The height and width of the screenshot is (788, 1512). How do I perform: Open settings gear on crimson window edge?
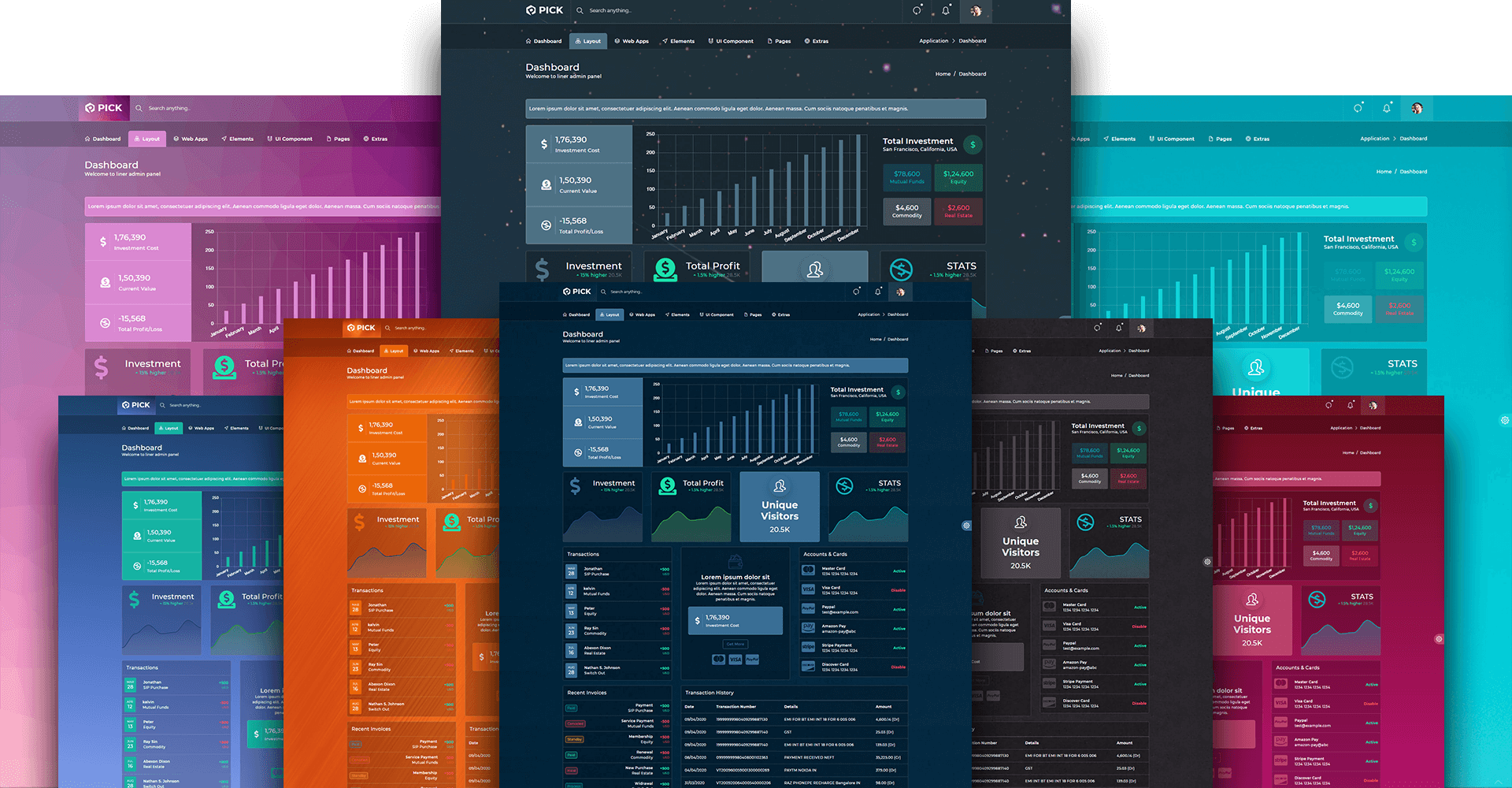point(1439,639)
